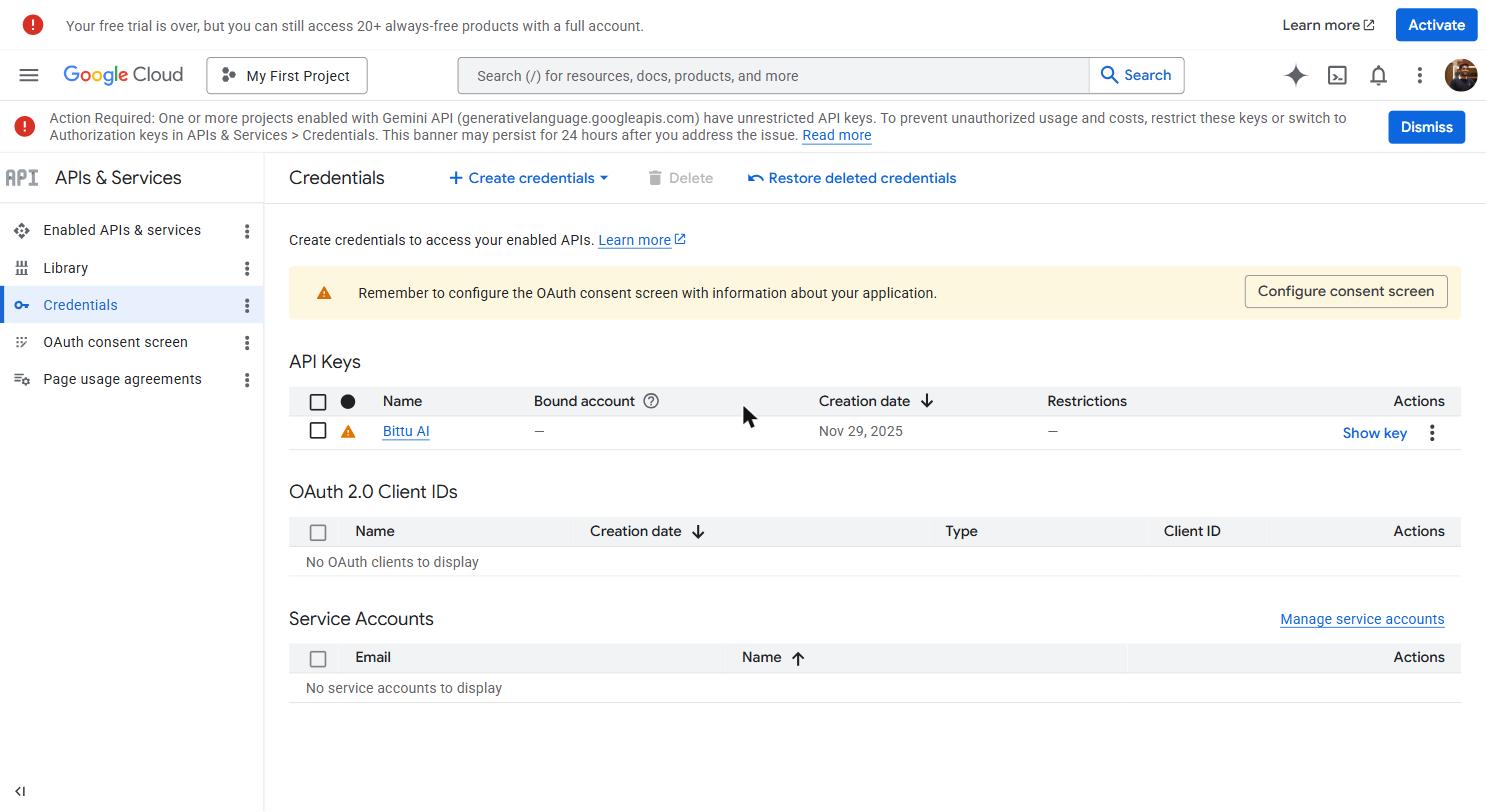Screen dimensions: 1486x812
Task: Select all service accounts checkbox
Action: pyautogui.click(x=318, y=659)
